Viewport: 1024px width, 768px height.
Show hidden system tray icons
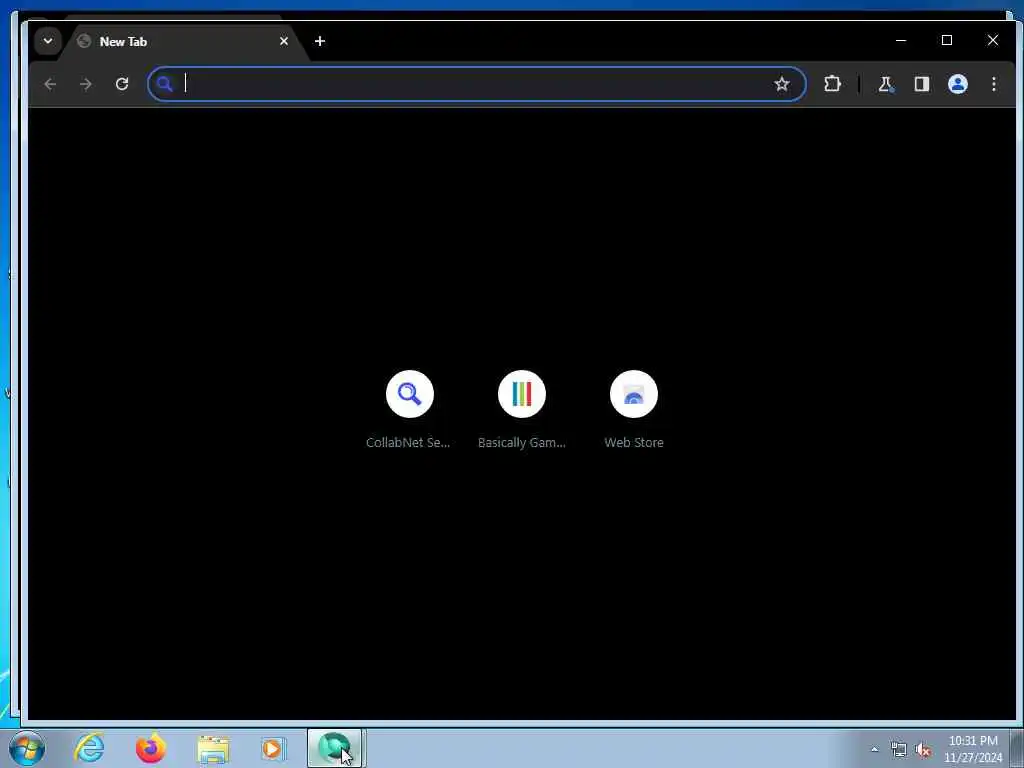pyautogui.click(x=874, y=749)
